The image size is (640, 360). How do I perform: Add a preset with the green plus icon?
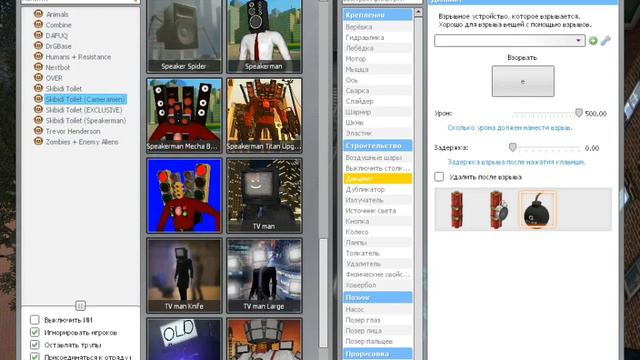click(x=593, y=40)
